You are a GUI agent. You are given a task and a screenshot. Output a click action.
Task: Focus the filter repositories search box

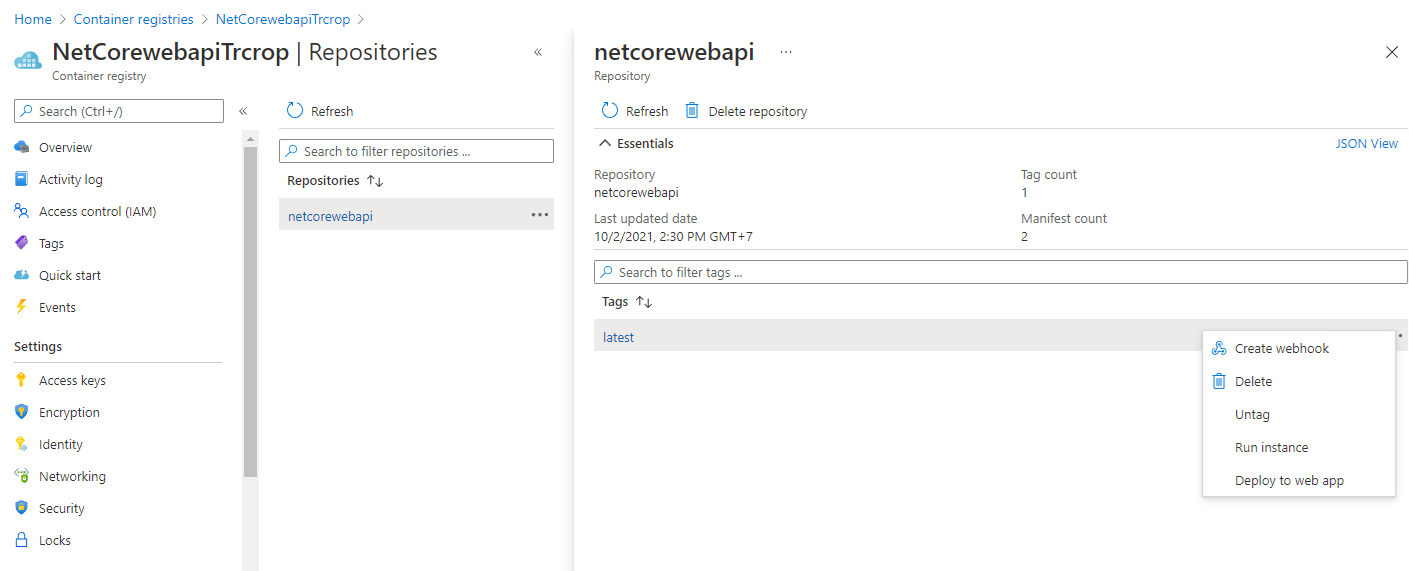[416, 151]
